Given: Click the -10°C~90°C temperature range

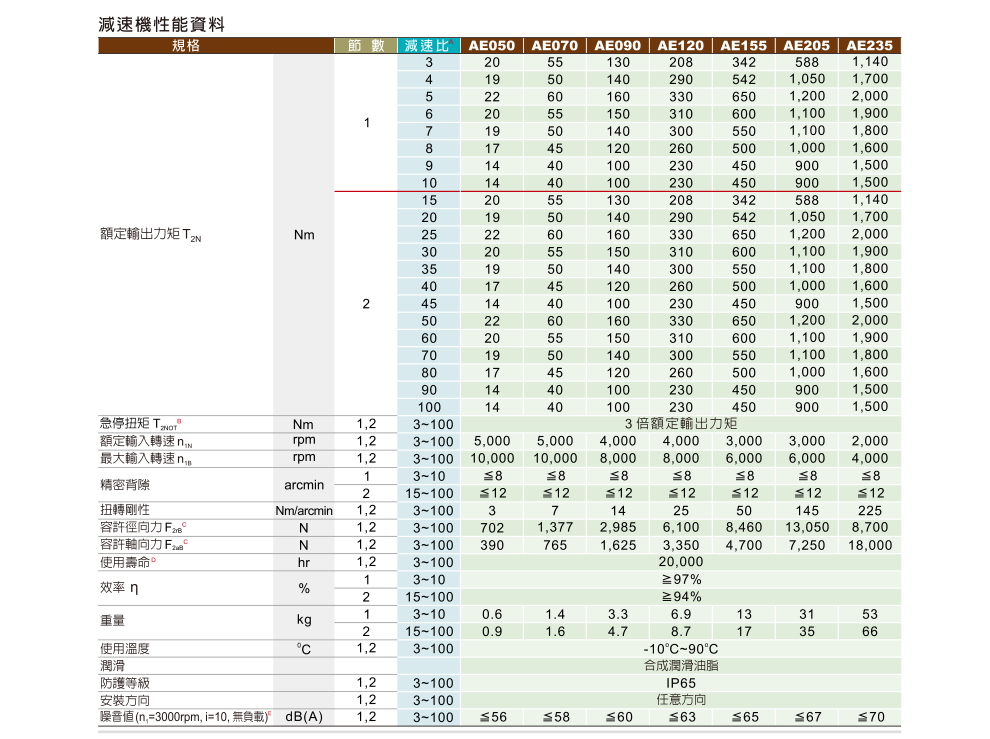Looking at the screenshot, I should pos(681,648).
